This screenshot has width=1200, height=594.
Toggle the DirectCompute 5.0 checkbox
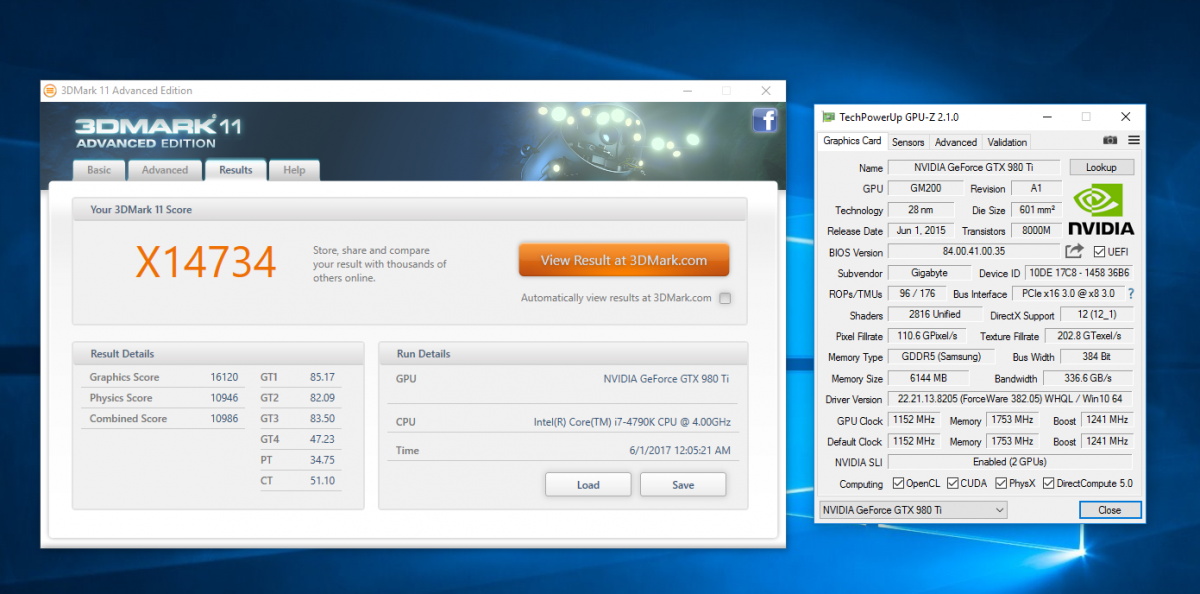[1049, 484]
